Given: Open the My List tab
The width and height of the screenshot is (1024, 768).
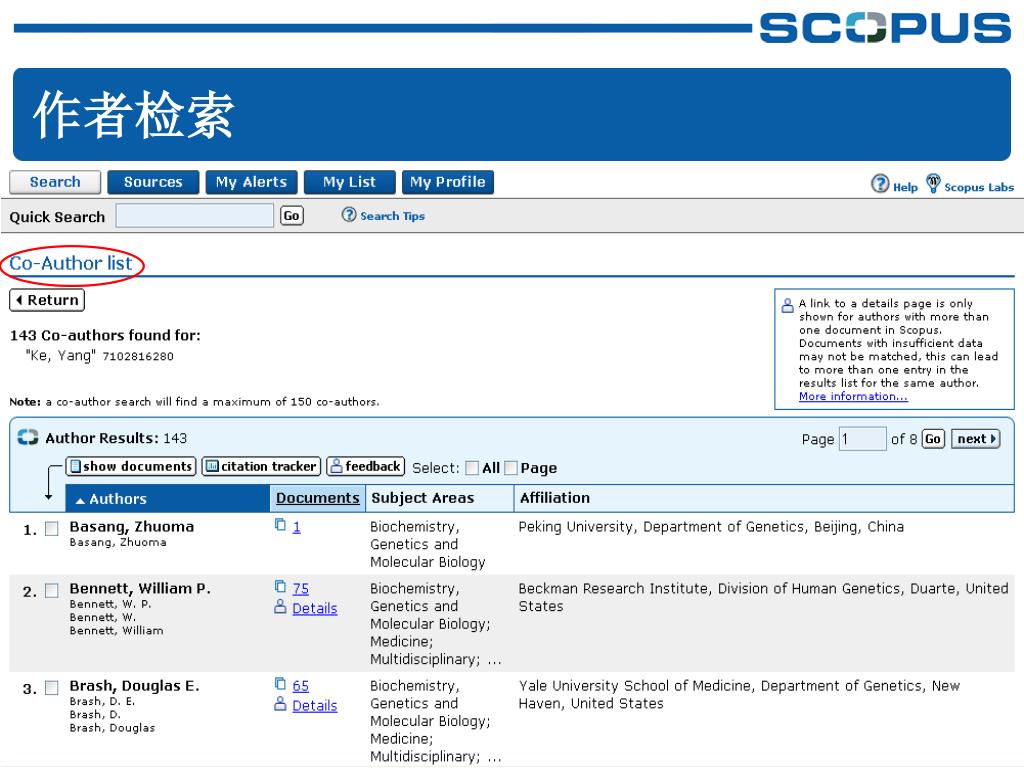Looking at the screenshot, I should pyautogui.click(x=349, y=182).
